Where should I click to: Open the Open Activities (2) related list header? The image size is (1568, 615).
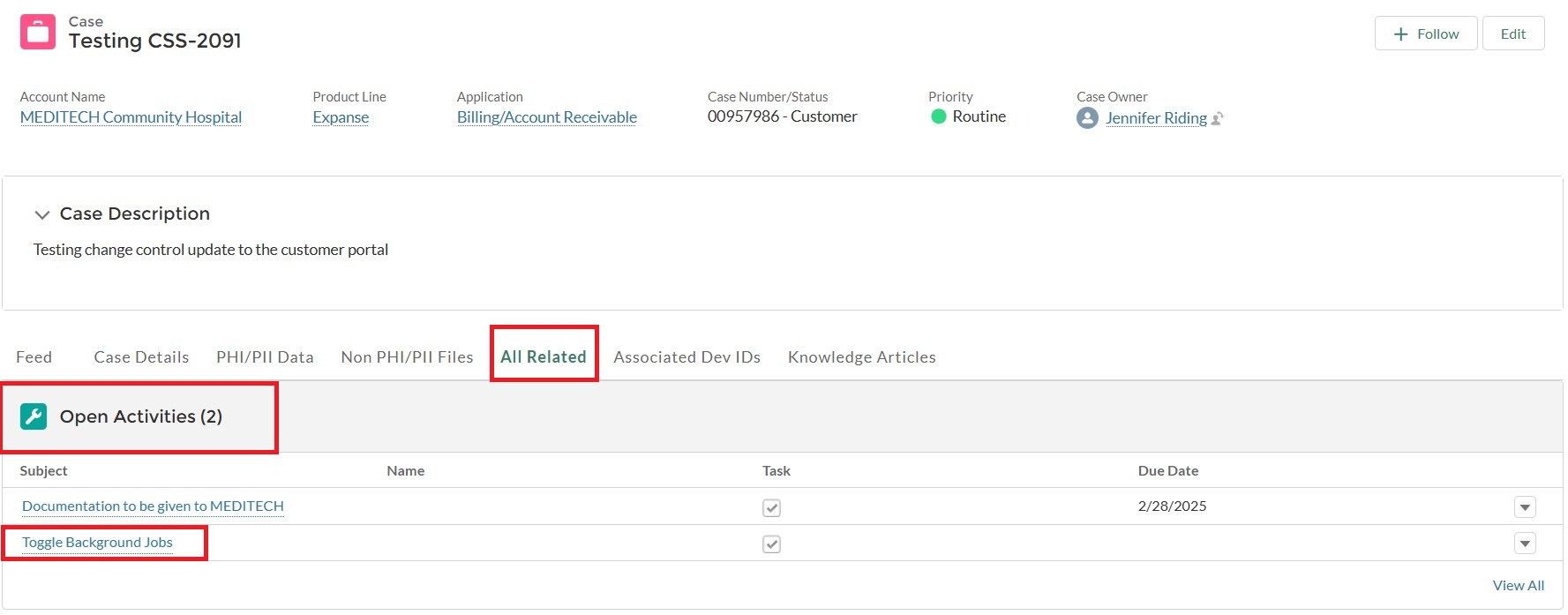141,416
